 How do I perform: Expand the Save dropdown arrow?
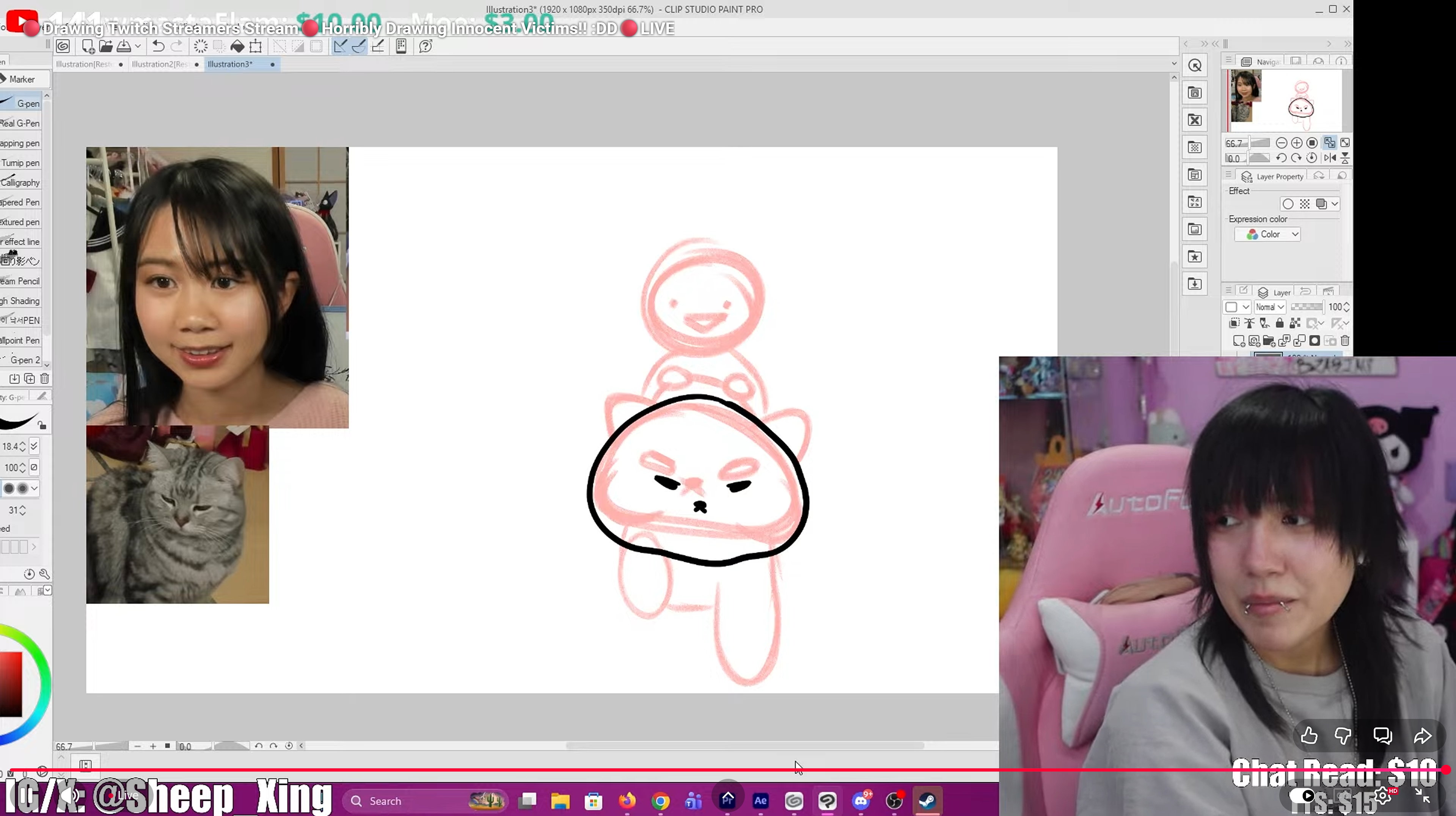tap(137, 46)
